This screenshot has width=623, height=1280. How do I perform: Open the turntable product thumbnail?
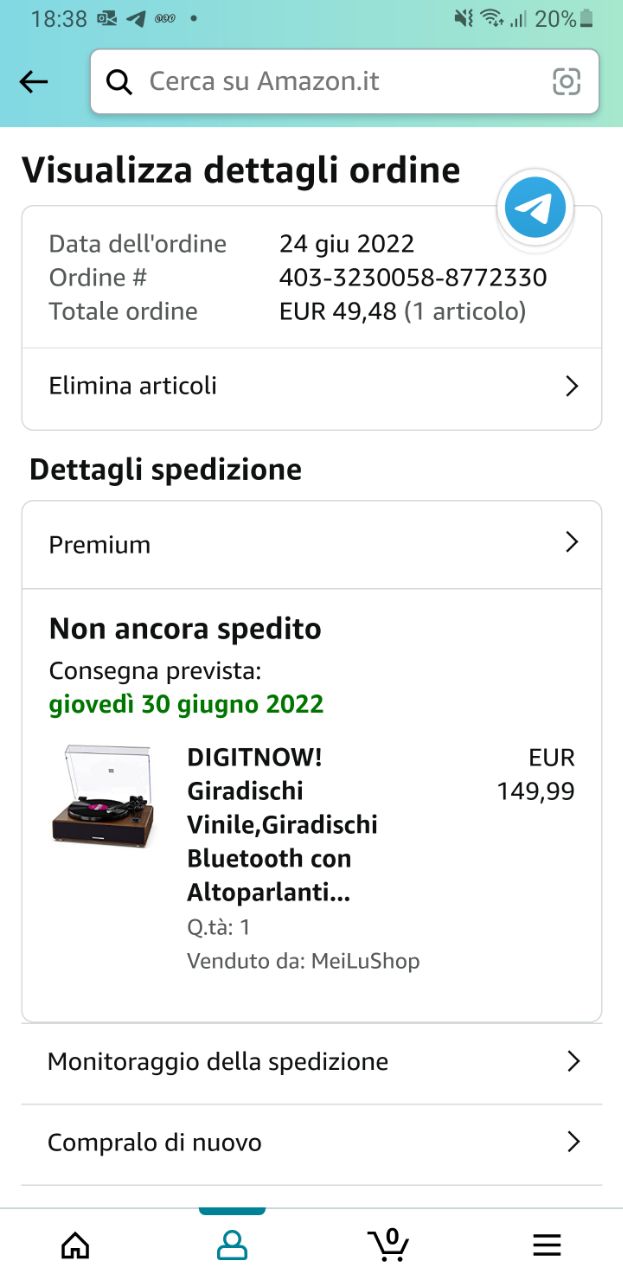103,796
